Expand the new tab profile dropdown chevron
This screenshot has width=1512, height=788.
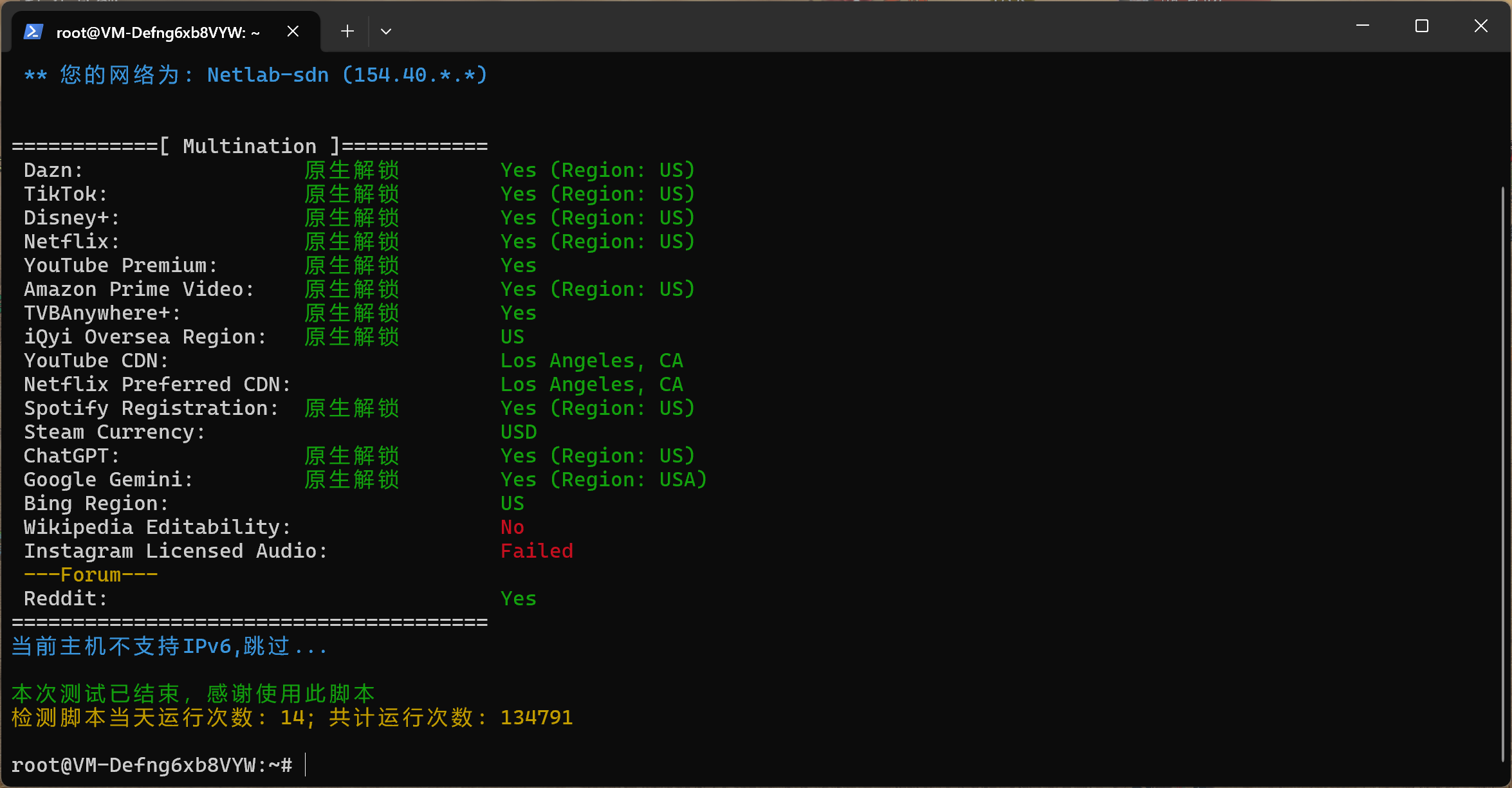[386, 31]
